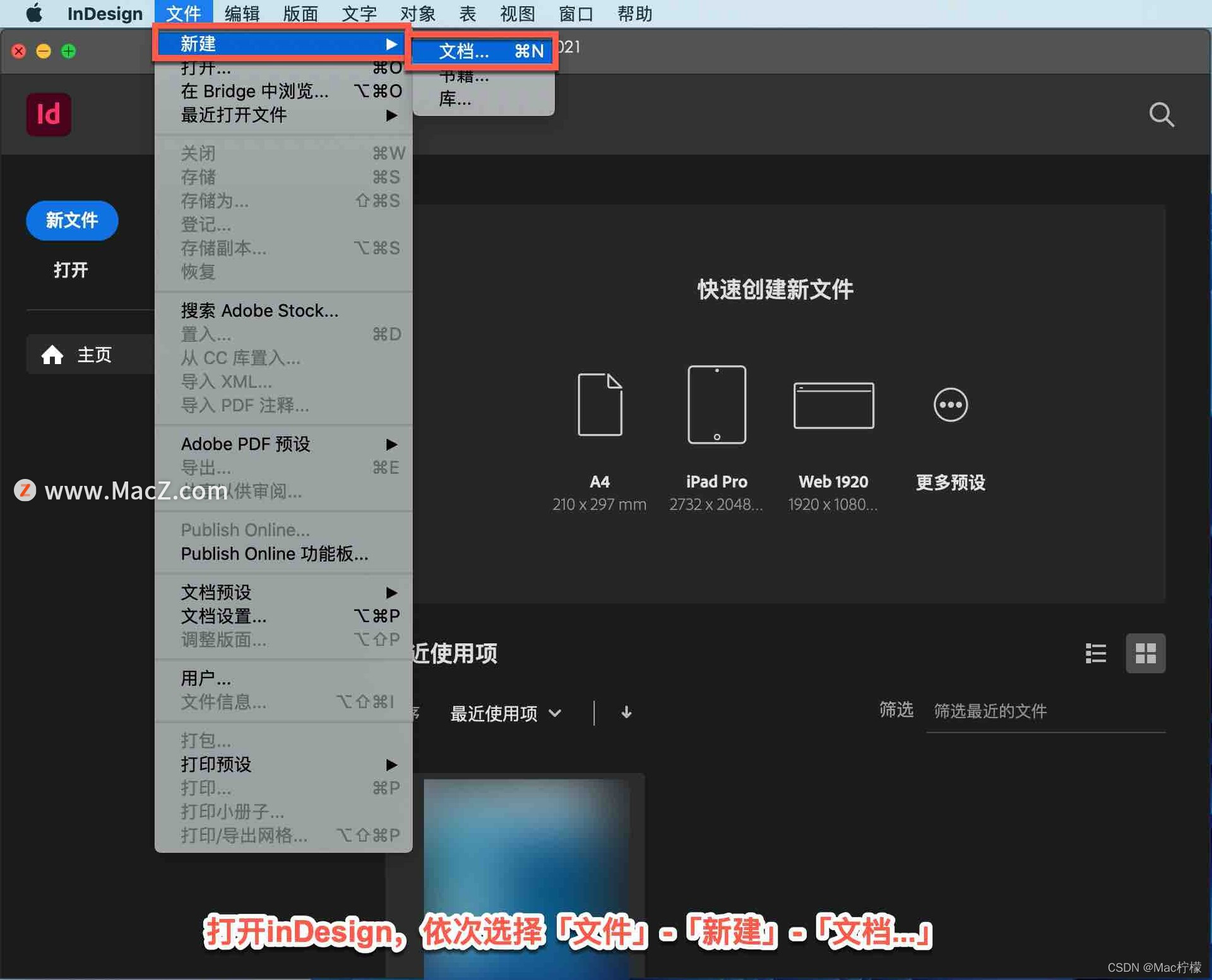This screenshot has height=980, width=1212.
Task: Choose 搜索 Adobe Stock... menu item
Action: tap(283, 310)
